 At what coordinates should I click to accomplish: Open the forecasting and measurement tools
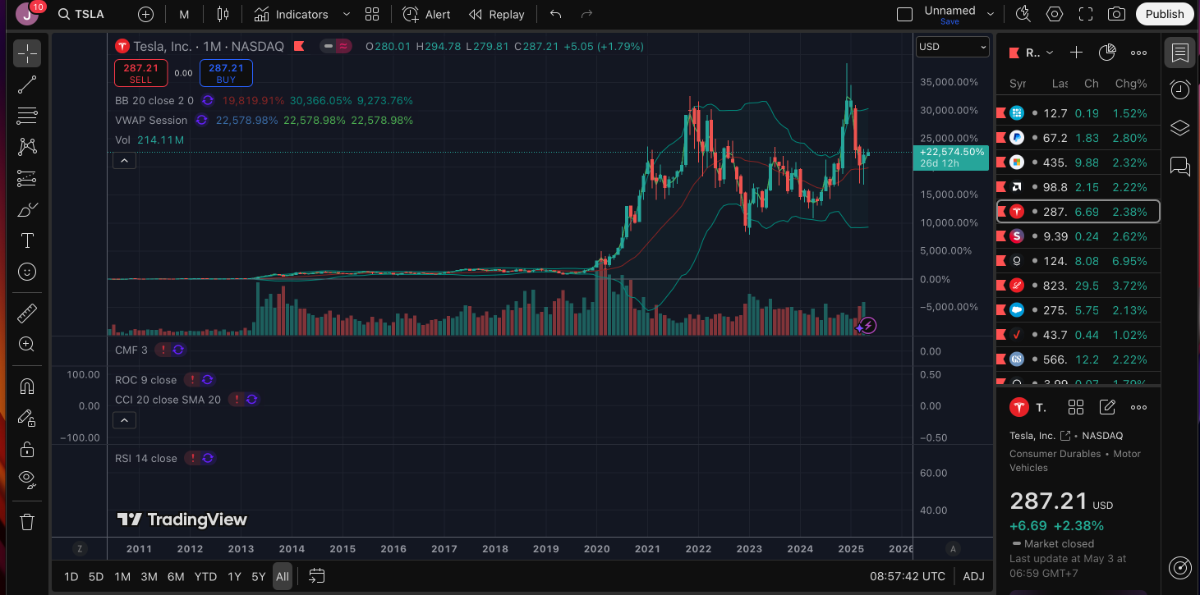click(x=27, y=178)
